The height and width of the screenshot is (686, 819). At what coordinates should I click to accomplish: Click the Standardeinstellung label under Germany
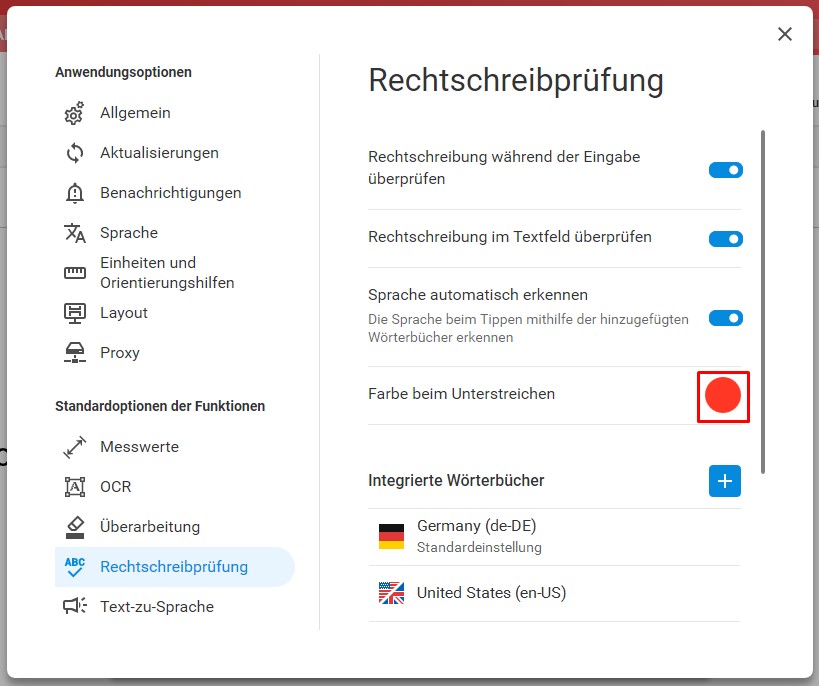point(479,548)
